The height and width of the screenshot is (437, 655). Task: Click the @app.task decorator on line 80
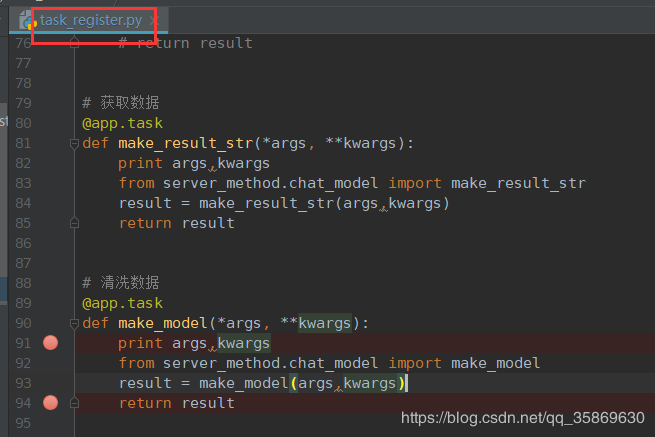click(122, 124)
